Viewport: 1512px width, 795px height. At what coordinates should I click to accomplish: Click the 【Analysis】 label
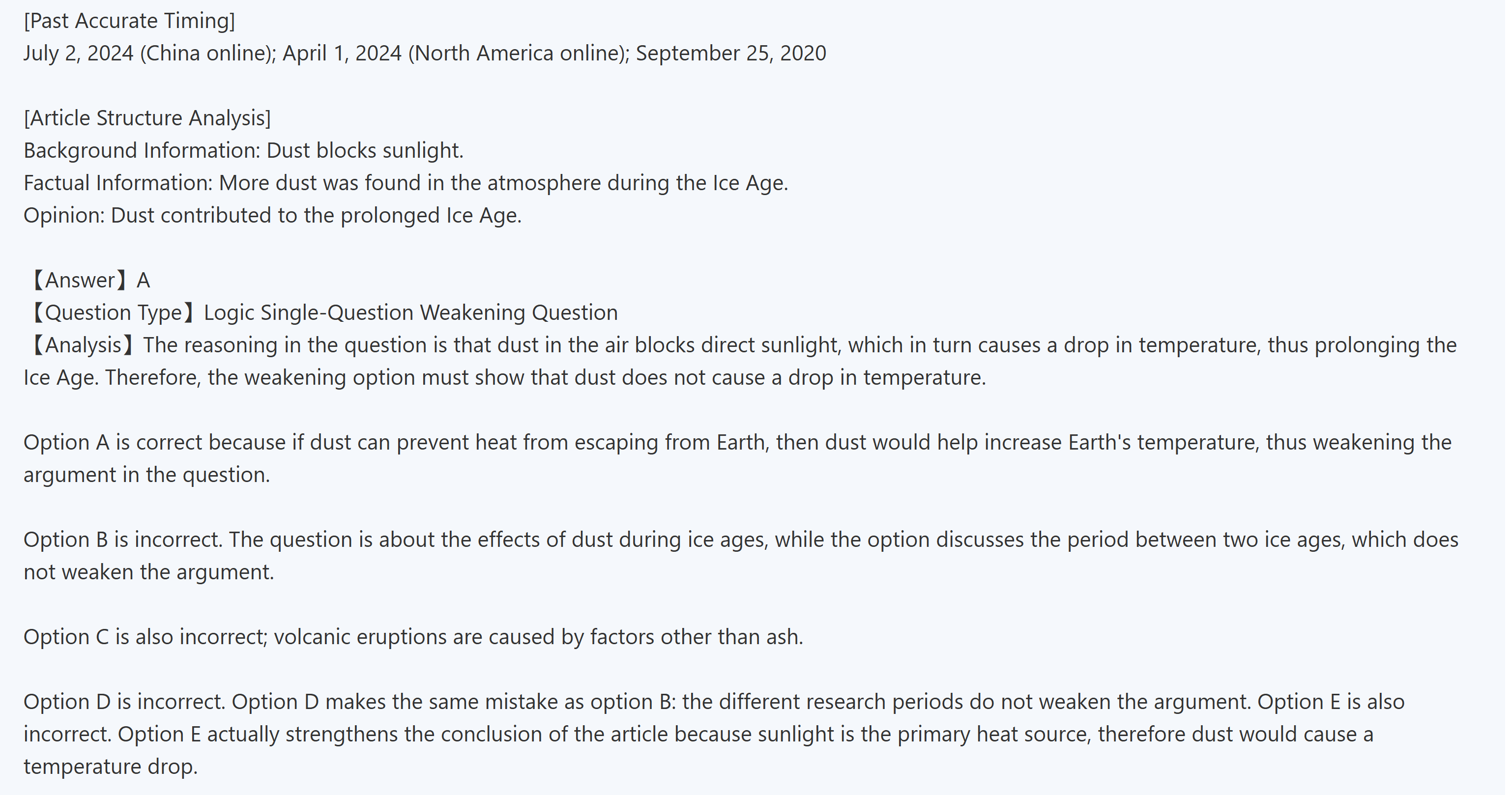click(82, 345)
